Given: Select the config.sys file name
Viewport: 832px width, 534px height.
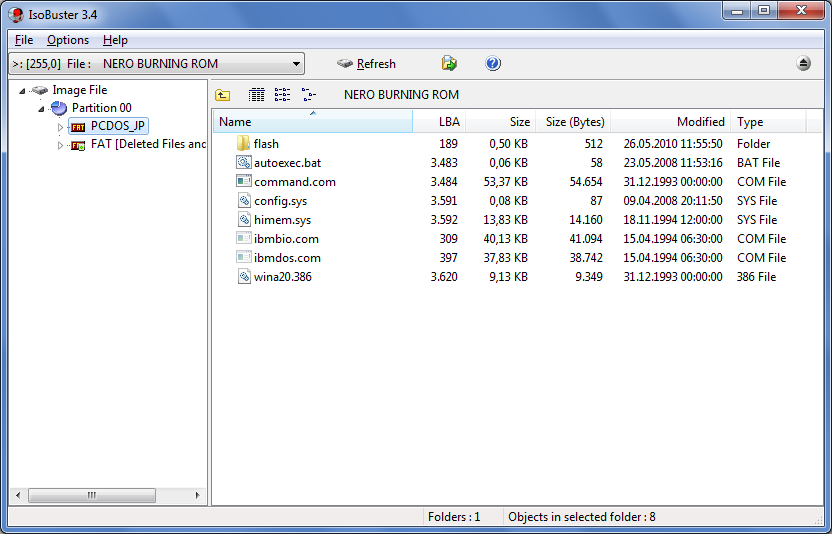Looking at the screenshot, I should pyautogui.click(x=280, y=201).
